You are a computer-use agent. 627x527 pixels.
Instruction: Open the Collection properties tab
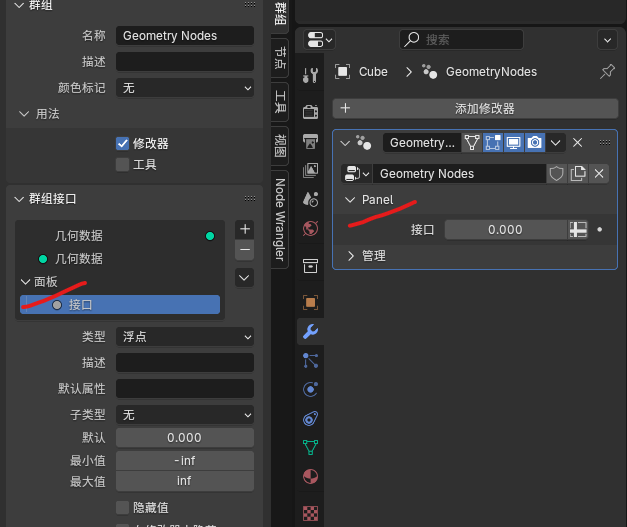tap(310, 265)
